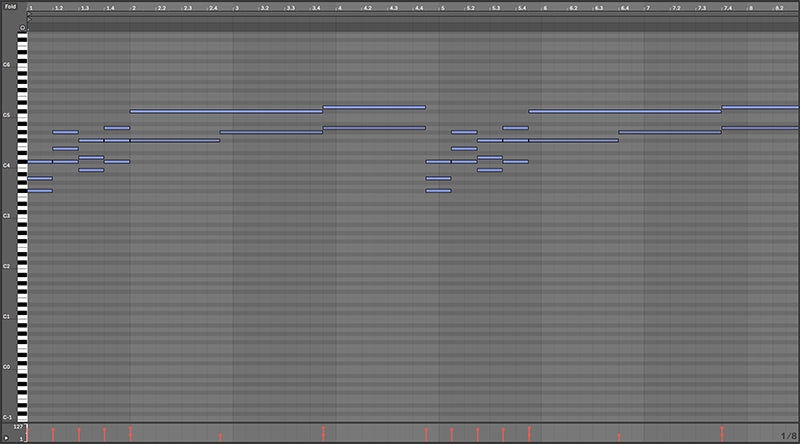
Task: Click the short velocity marker near 6.4
Action: [619, 437]
